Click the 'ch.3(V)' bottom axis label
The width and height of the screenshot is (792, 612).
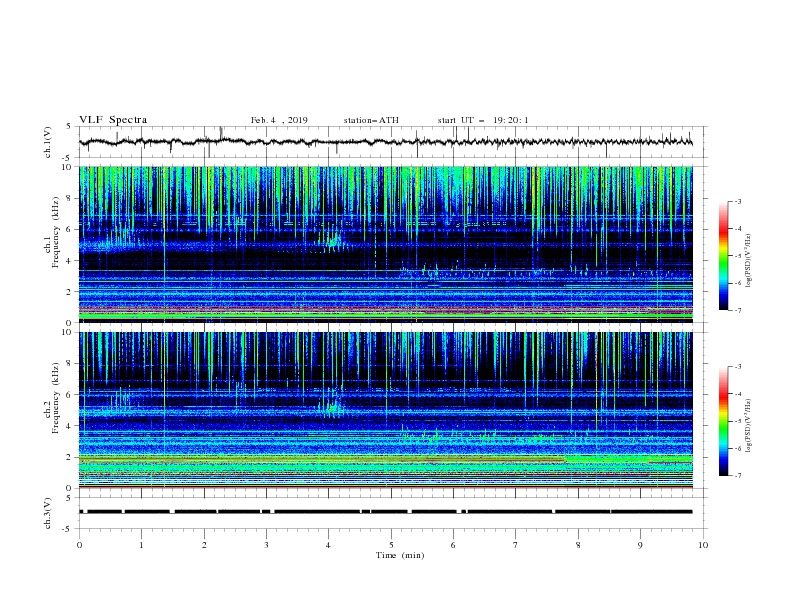point(48,513)
